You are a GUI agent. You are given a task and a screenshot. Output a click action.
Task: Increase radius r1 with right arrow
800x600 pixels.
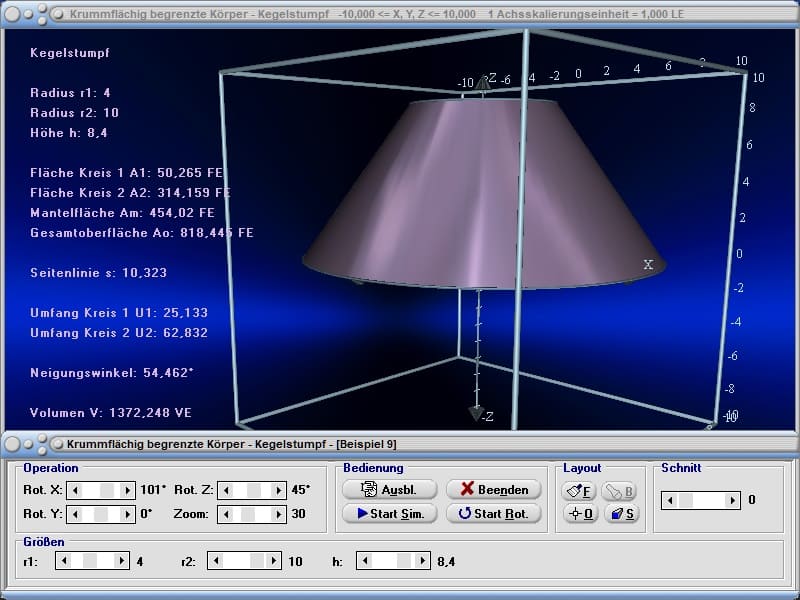[121, 561]
